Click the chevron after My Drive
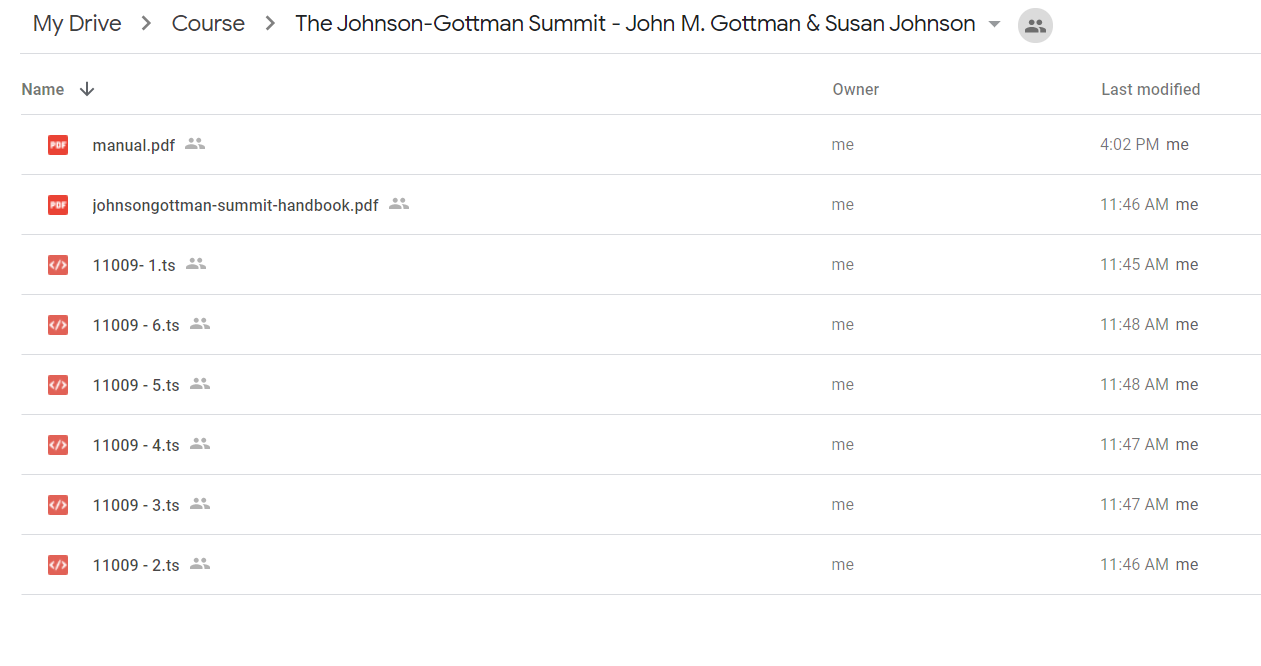Screen dimensions: 1261x666 coord(147,24)
